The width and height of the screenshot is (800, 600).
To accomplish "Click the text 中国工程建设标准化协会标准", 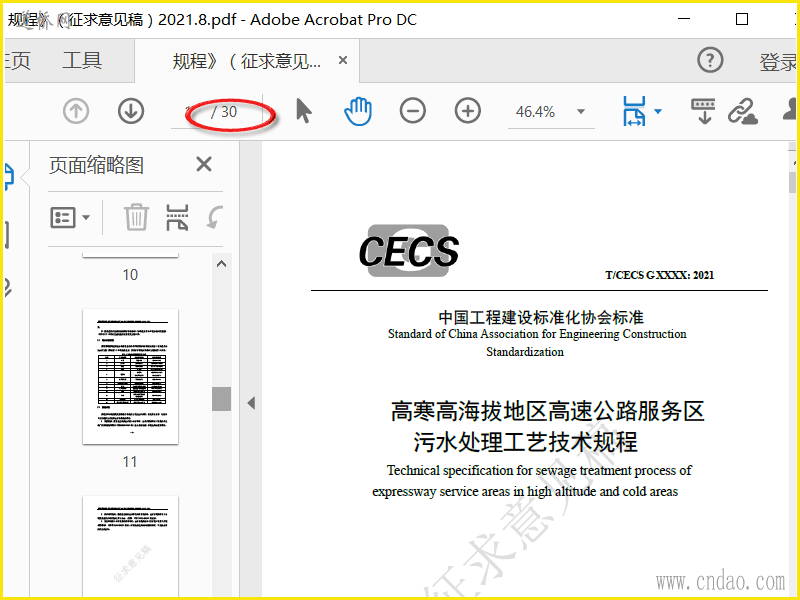I will [541, 317].
